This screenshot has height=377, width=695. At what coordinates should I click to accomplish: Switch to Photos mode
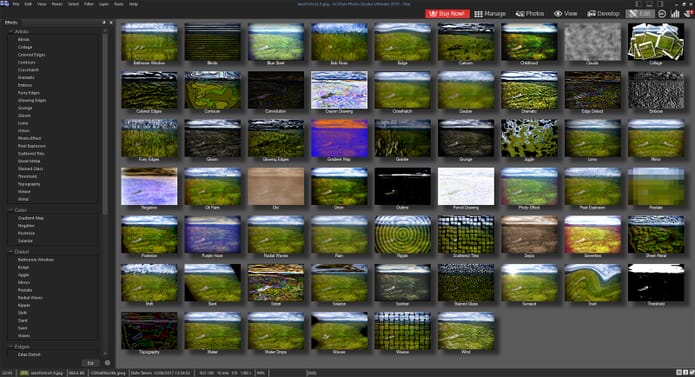coord(529,13)
